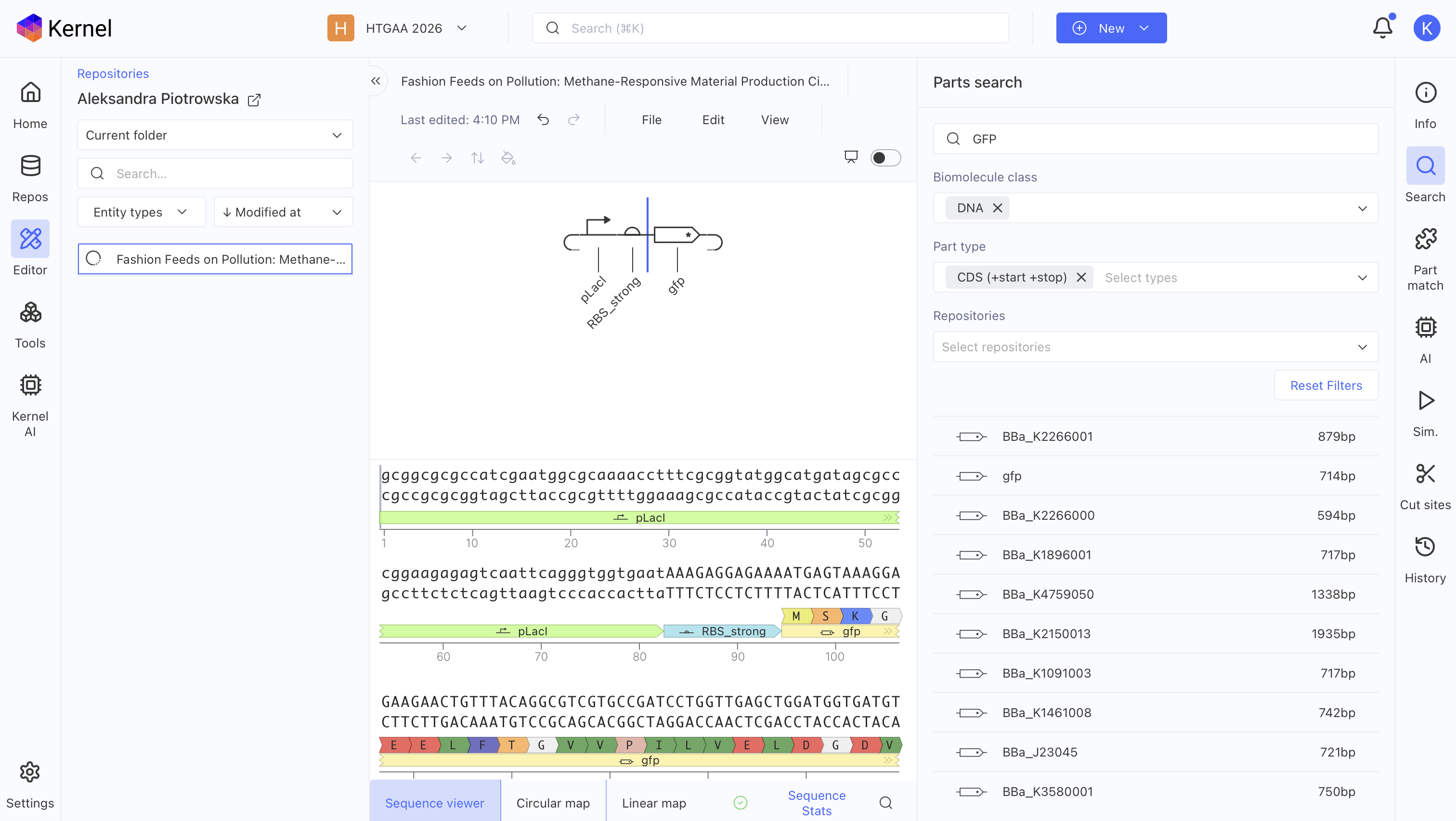Open the File menu
This screenshot has height=821, width=1456.
pos(651,120)
